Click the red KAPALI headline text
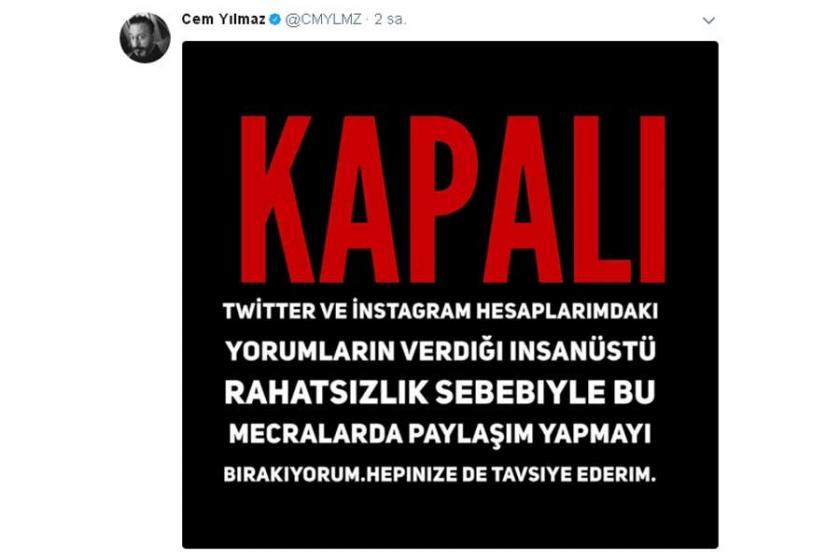The height and width of the screenshot is (560, 840). pyautogui.click(x=453, y=199)
